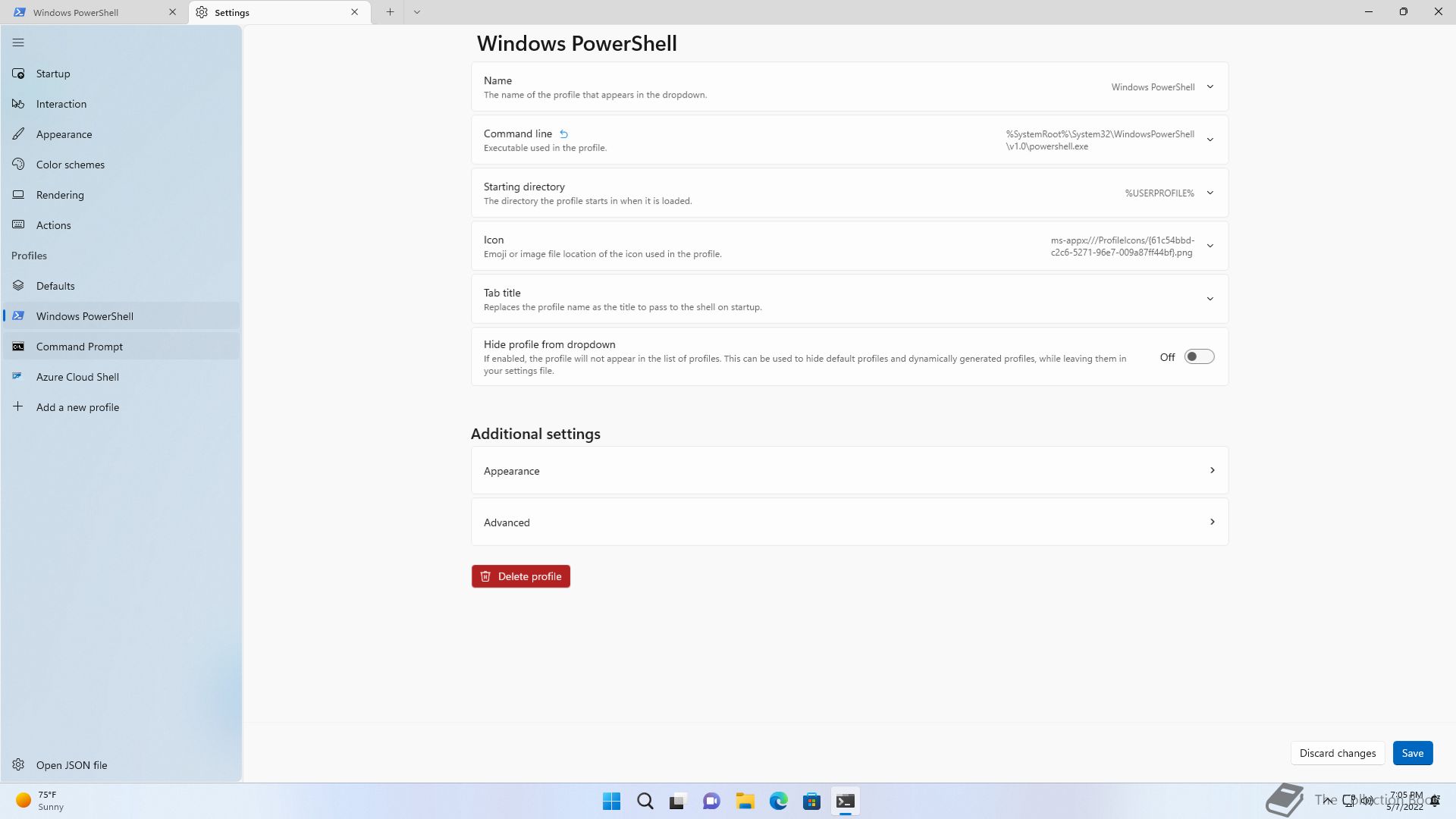Open Windows Start menu

pos(611,801)
